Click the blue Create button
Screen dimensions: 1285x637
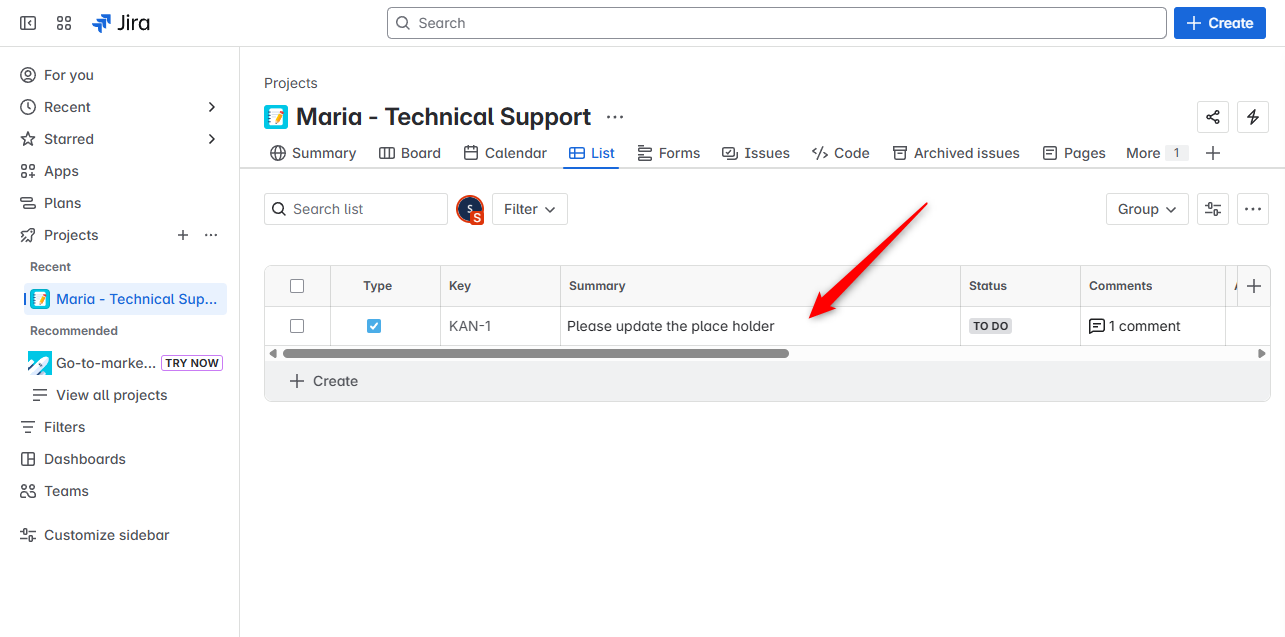1218,23
